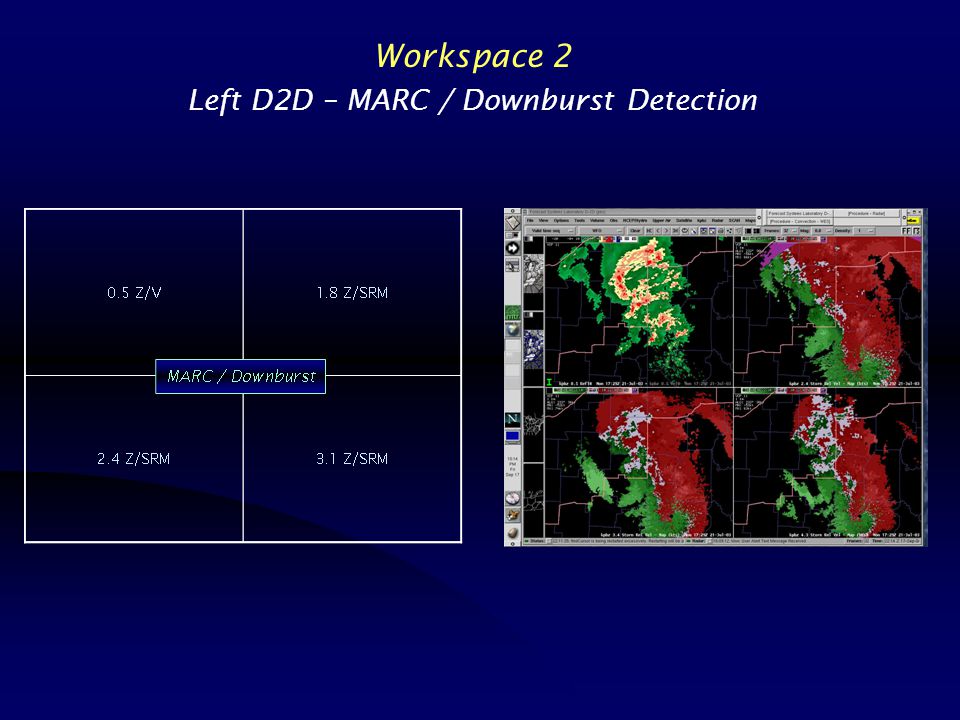The image size is (960, 720).
Task: Click the Radar indicator in status bar
Action: pos(695,541)
